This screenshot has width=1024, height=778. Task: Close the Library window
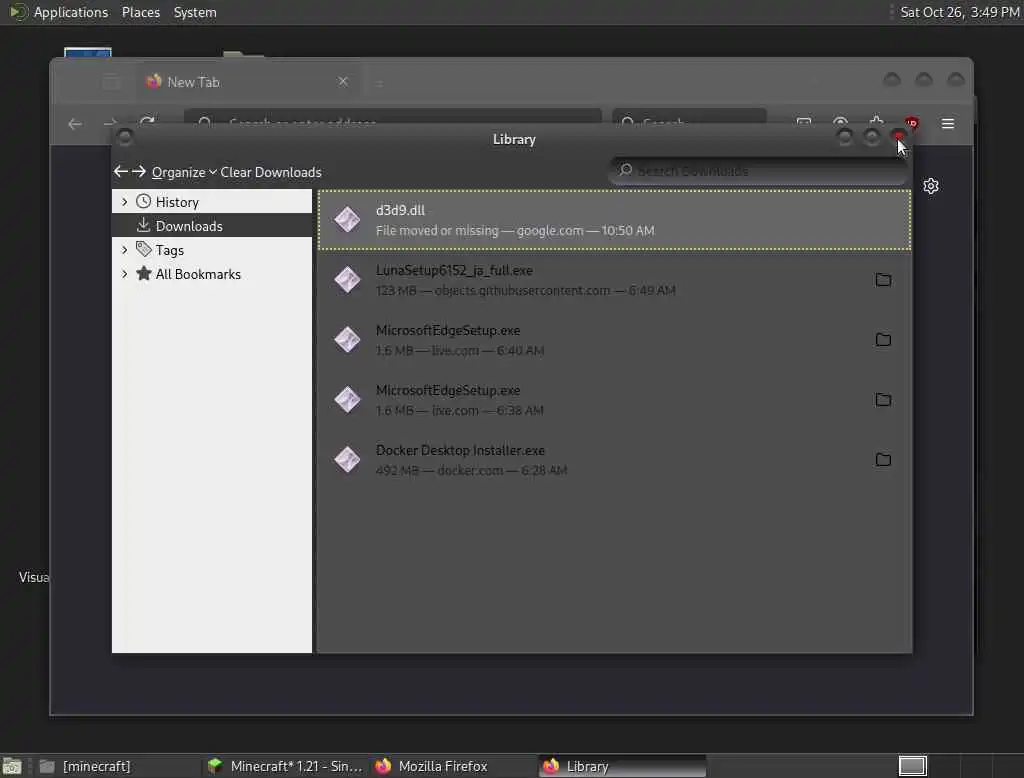(899, 137)
